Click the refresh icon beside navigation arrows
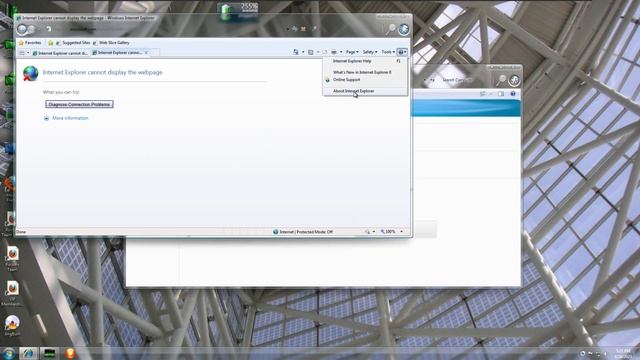 [48, 29]
